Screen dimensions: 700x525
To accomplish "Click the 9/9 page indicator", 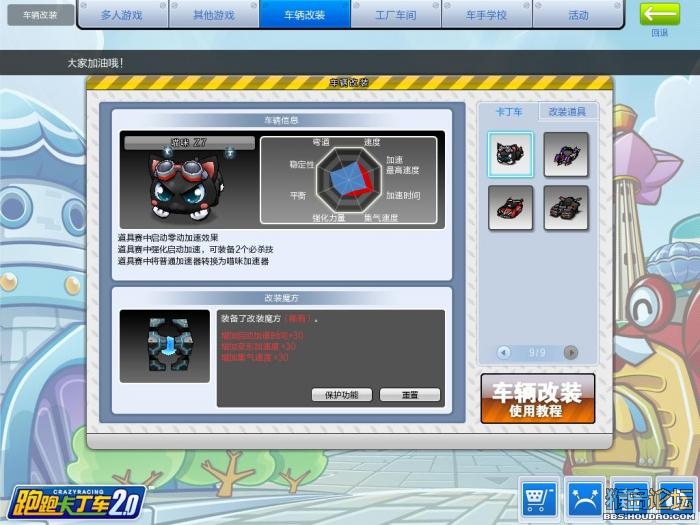I will [537, 353].
